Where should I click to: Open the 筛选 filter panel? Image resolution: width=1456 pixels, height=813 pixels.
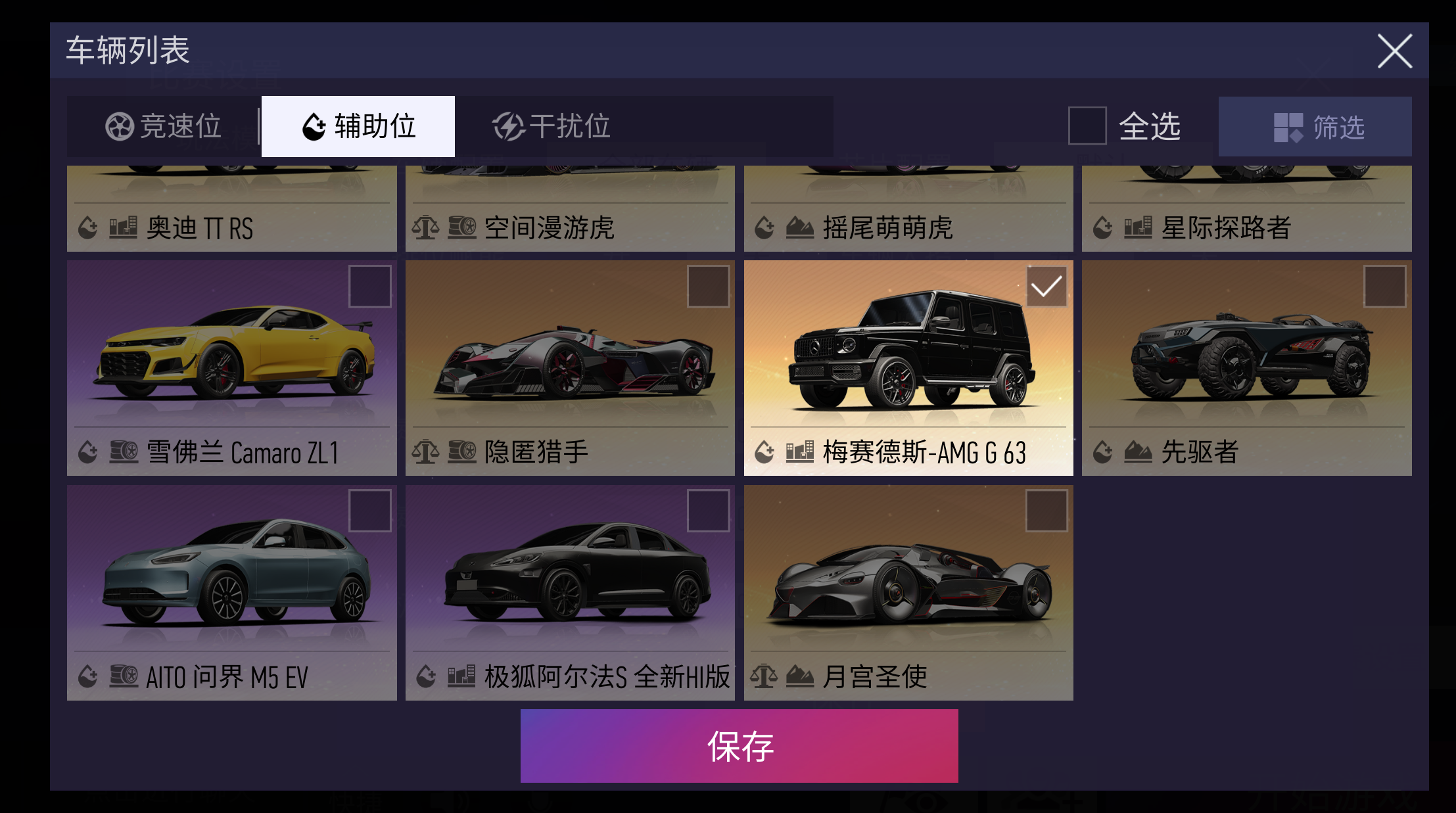tap(1315, 126)
